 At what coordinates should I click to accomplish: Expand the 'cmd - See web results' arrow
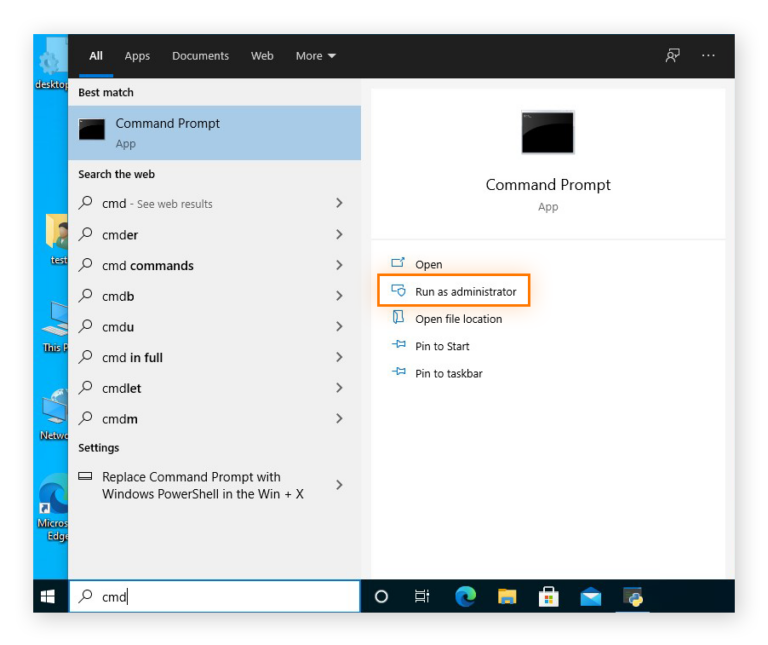click(x=339, y=203)
